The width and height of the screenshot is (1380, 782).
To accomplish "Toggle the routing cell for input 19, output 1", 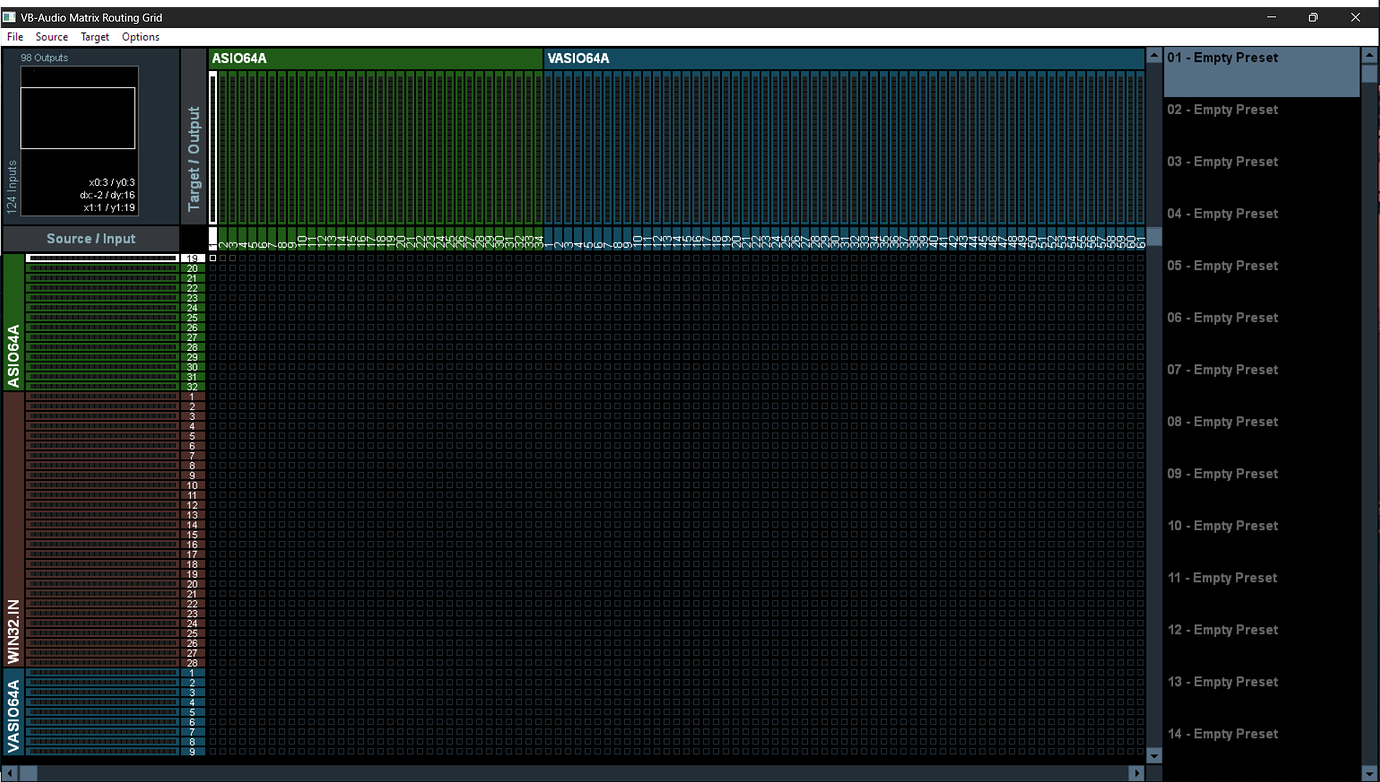I will point(215,256).
